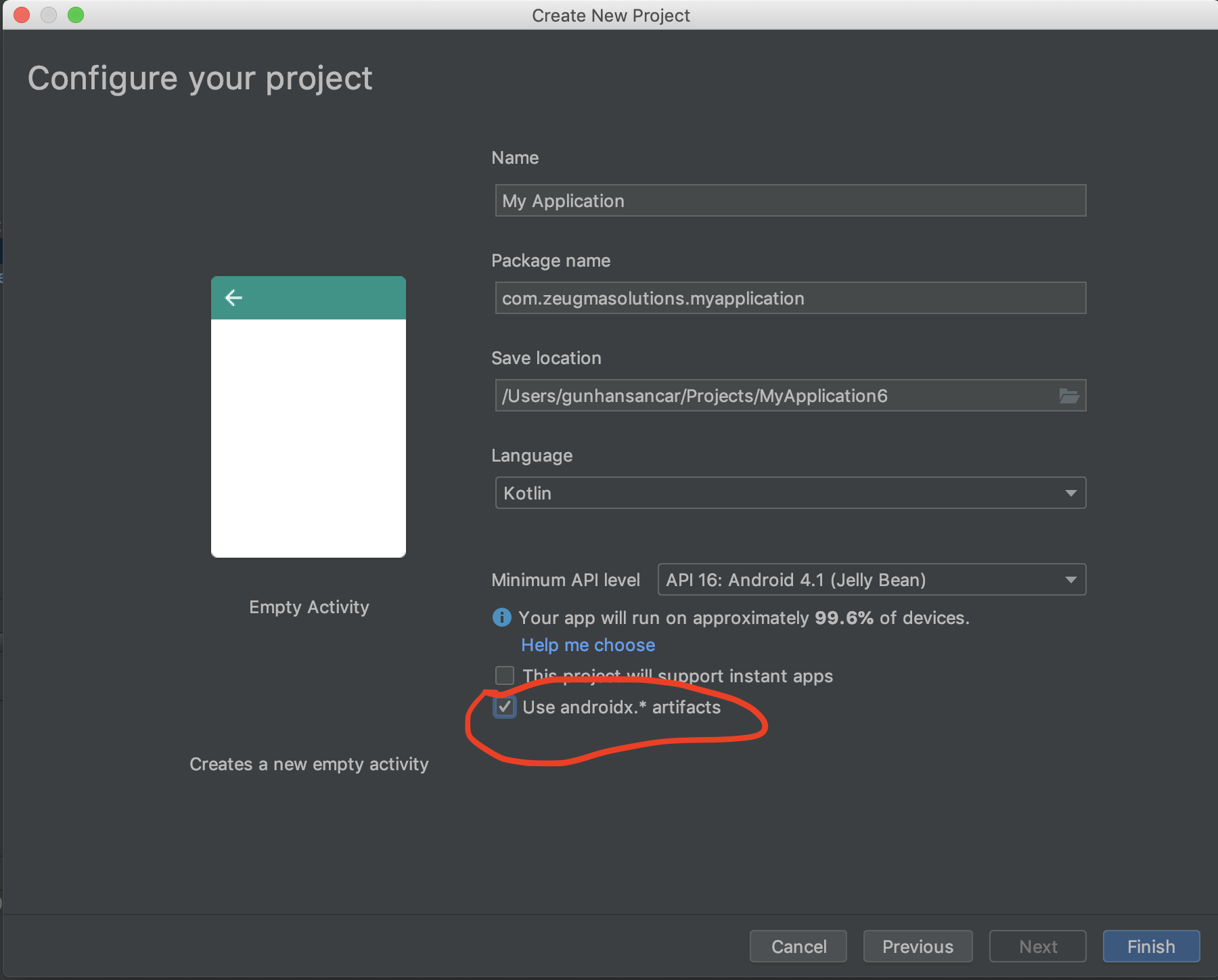This screenshot has height=980, width=1218.
Task: Click the dropdown arrow on Minimum API level
Action: coord(1071,579)
